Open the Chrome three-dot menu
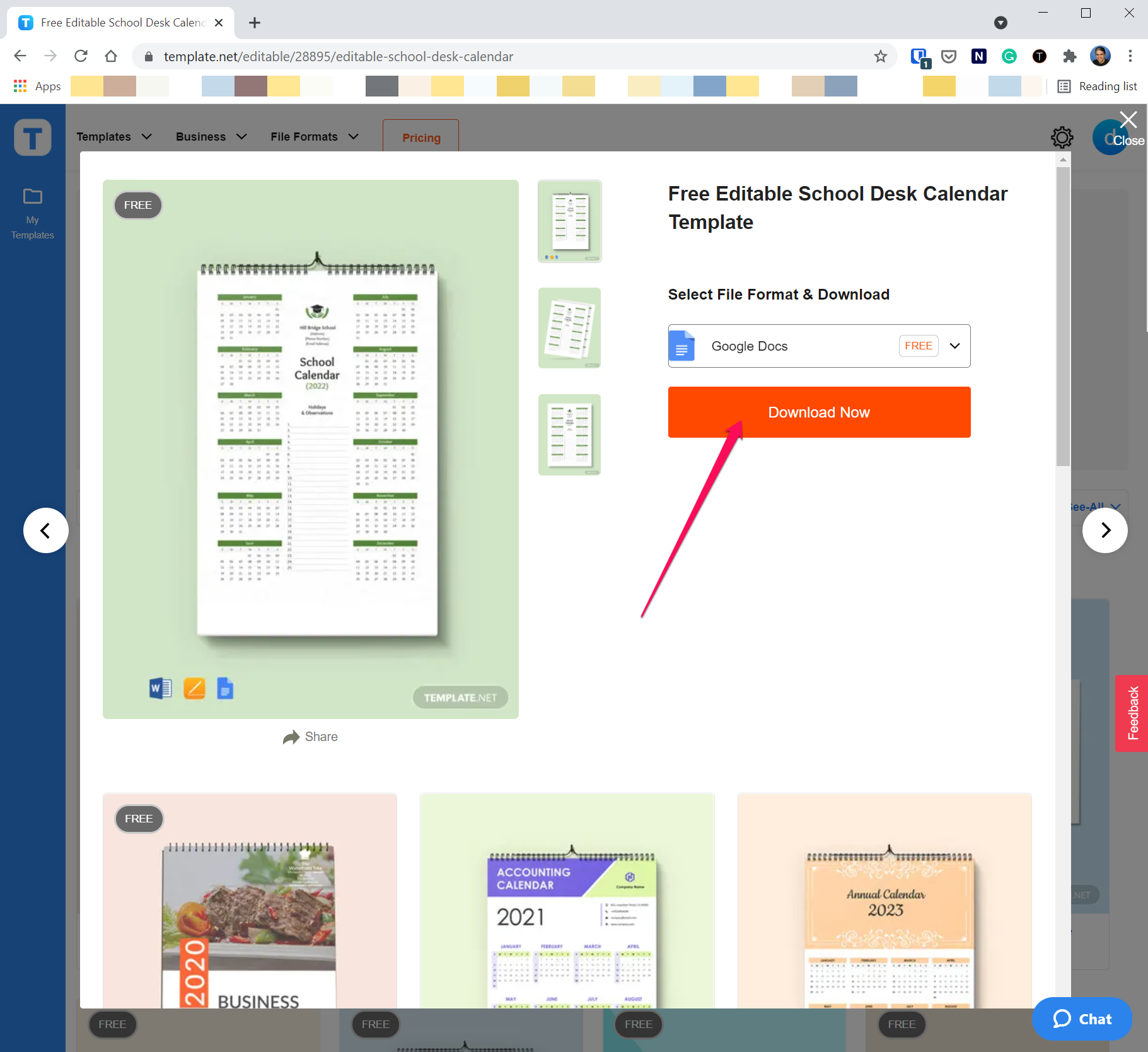The image size is (1148, 1052). (x=1130, y=56)
